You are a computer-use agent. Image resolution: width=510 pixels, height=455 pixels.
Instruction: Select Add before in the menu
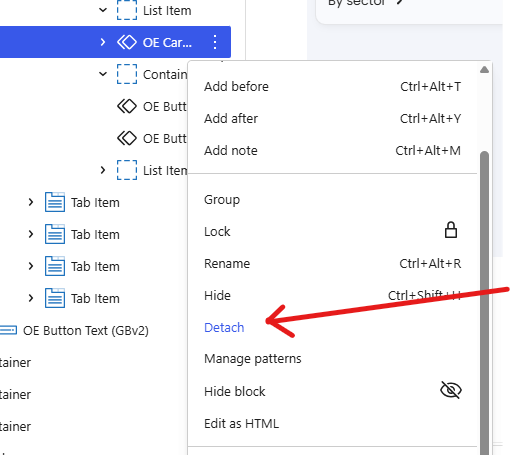(236, 87)
